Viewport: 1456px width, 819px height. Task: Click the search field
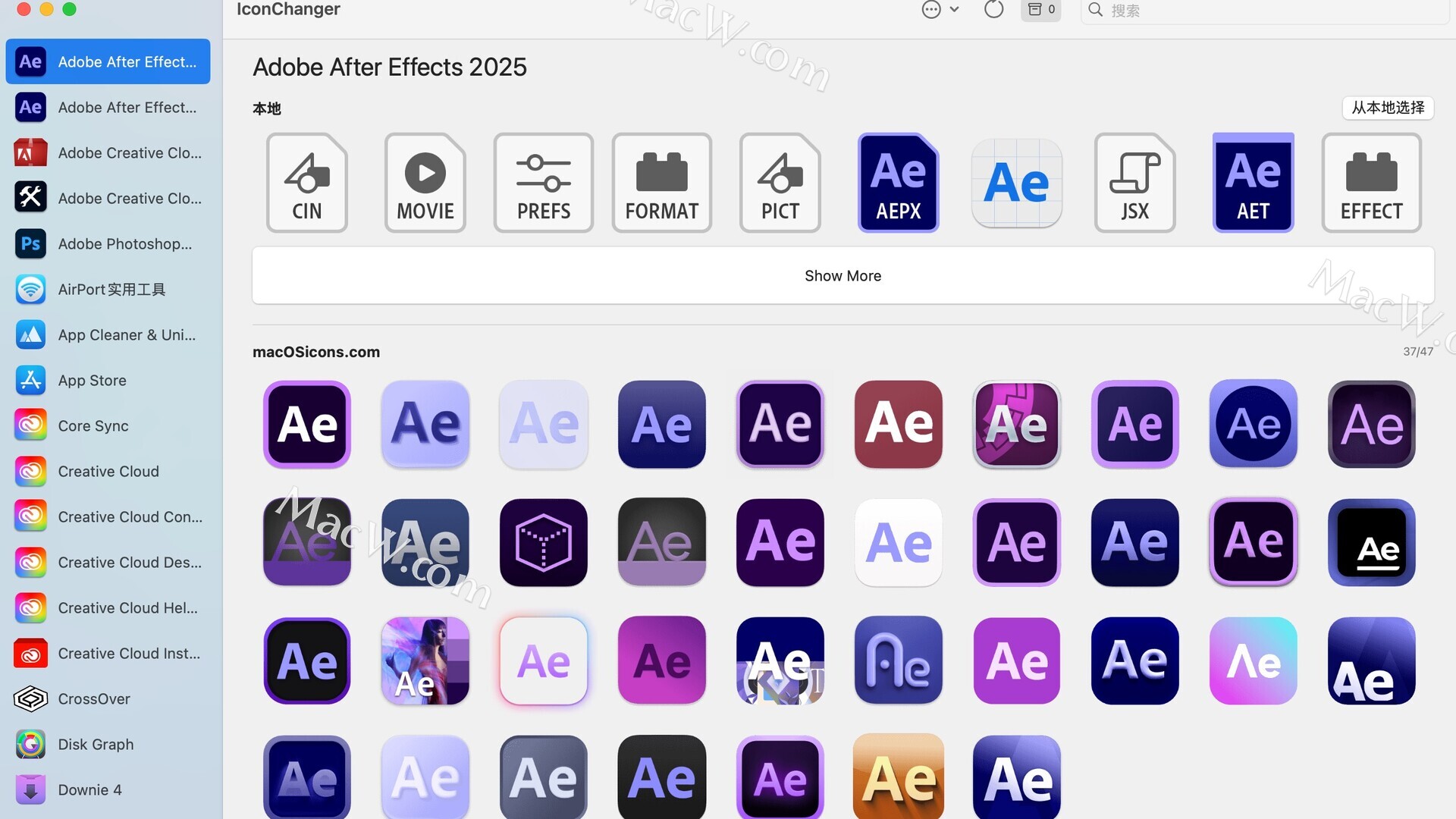point(1265,11)
